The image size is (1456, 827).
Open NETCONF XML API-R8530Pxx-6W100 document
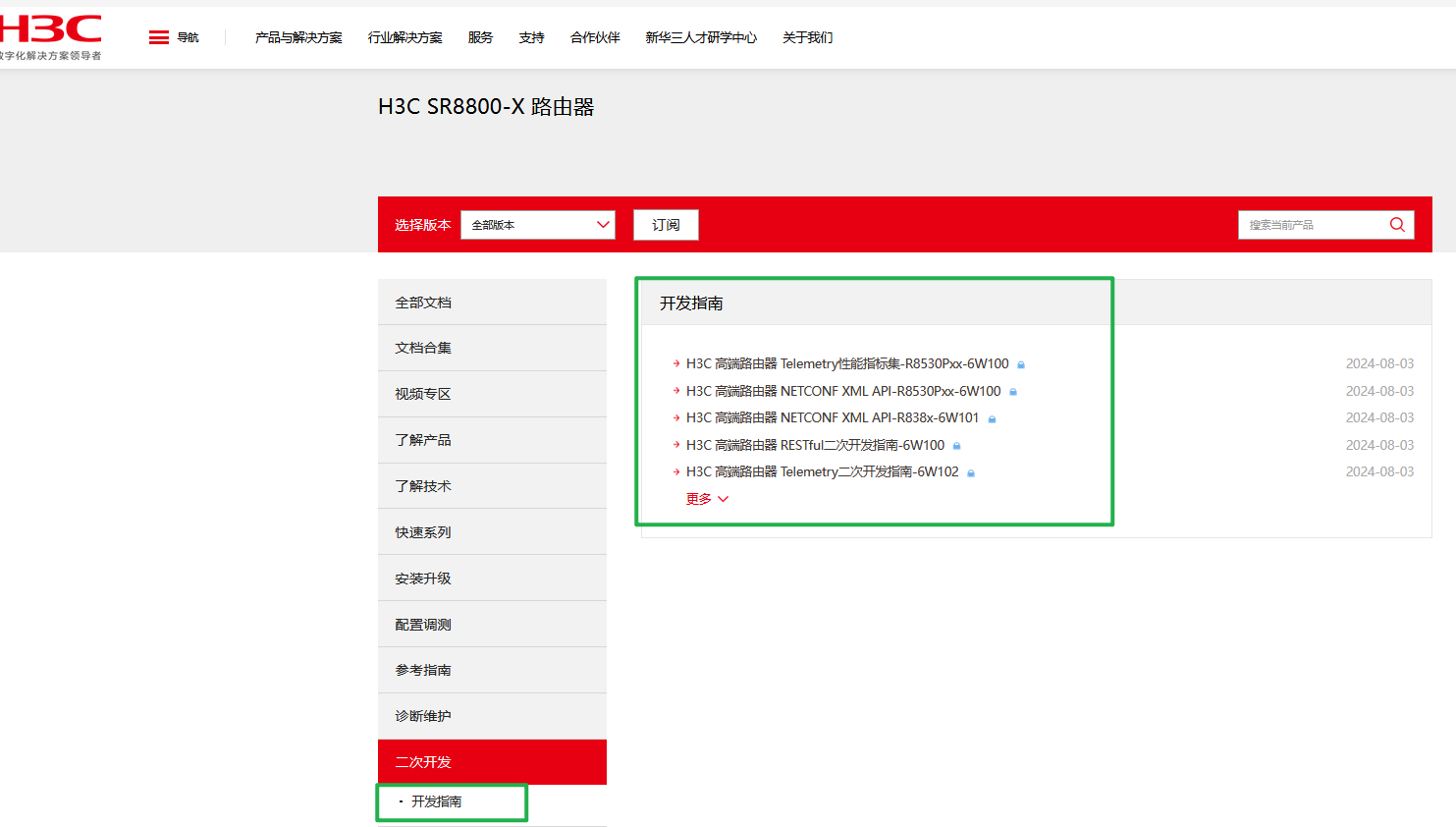pos(843,391)
